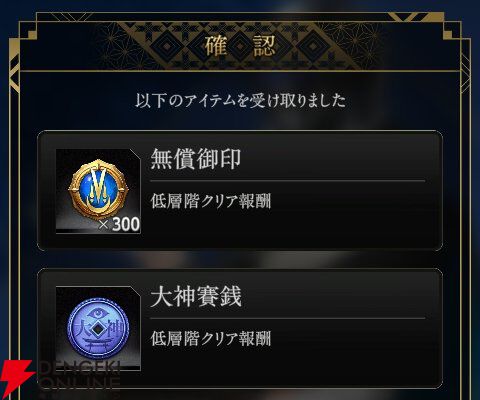Select the 無償御印 item name
The width and height of the screenshot is (480, 400).
pyautogui.click(x=196, y=159)
